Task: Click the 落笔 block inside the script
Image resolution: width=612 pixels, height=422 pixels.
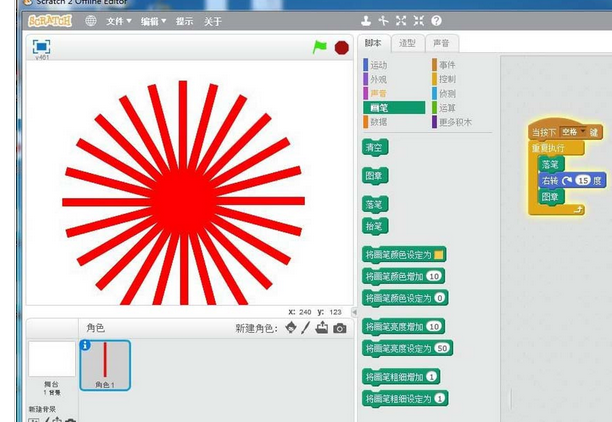Action: tap(551, 164)
